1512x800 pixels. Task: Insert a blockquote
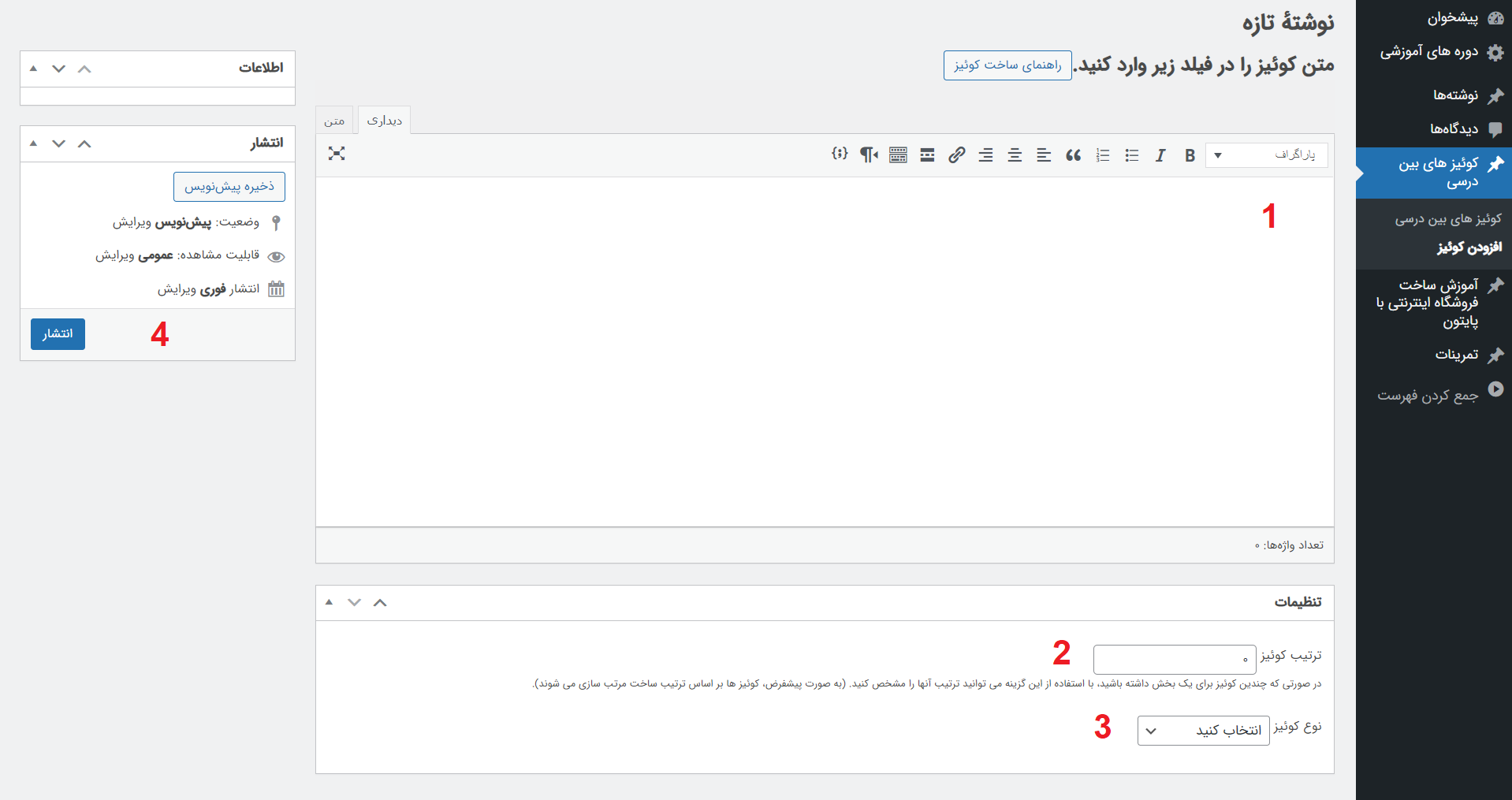1073,155
